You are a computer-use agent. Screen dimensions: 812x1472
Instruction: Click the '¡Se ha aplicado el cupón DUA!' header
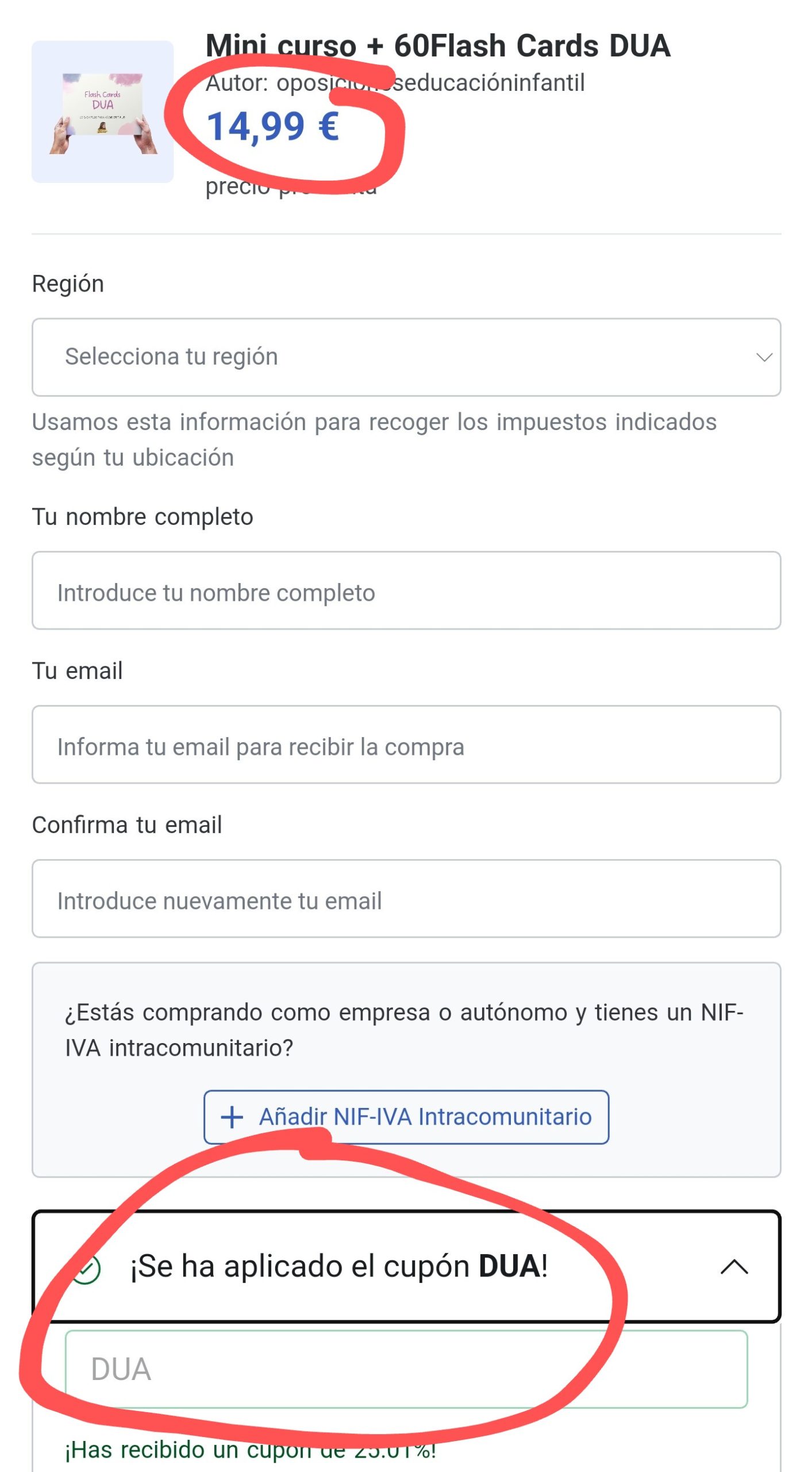(x=339, y=1266)
